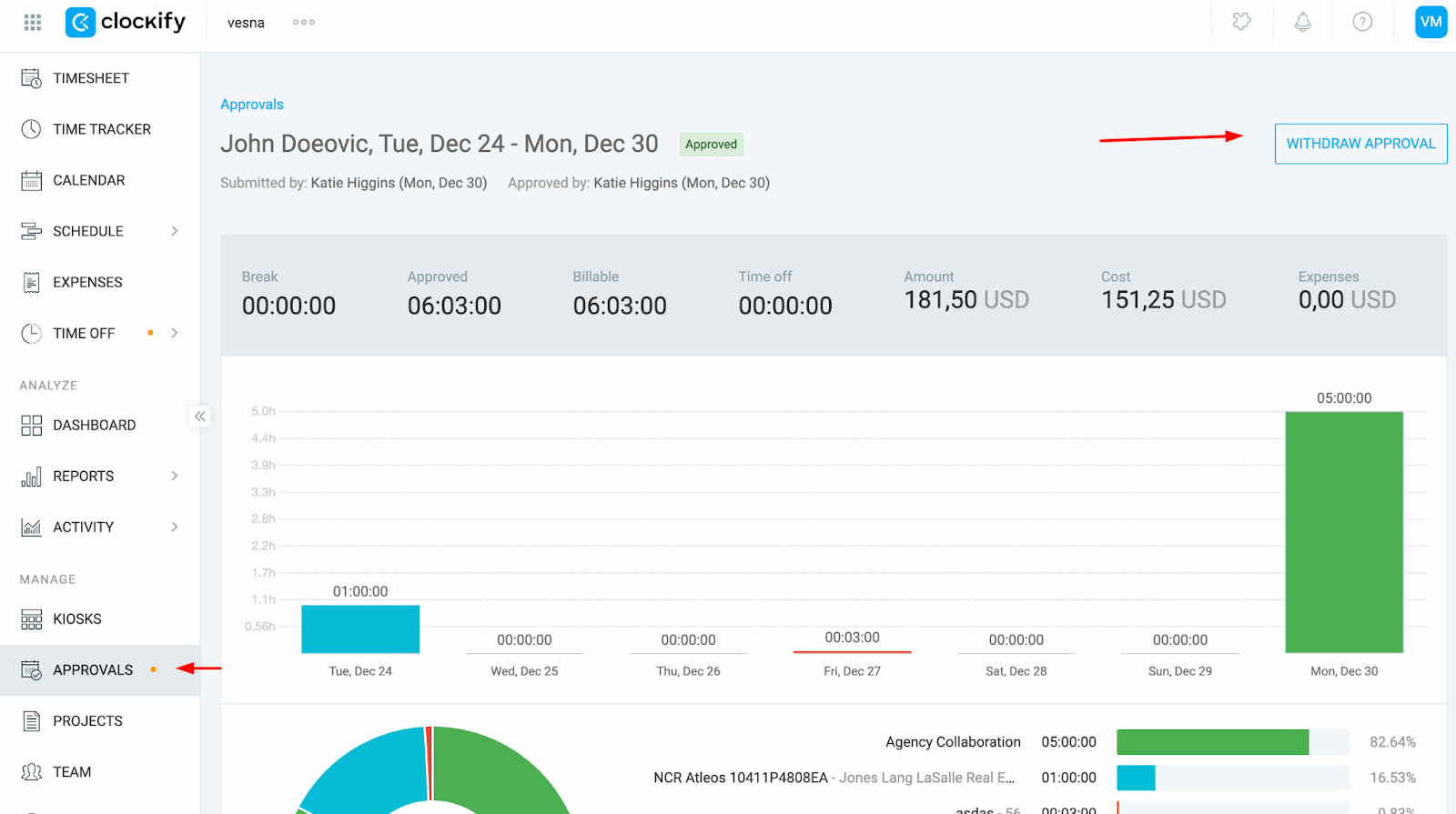Select the blue Tue, Dec 24 bar
This screenshot has width=1456, height=814.
pyautogui.click(x=360, y=629)
